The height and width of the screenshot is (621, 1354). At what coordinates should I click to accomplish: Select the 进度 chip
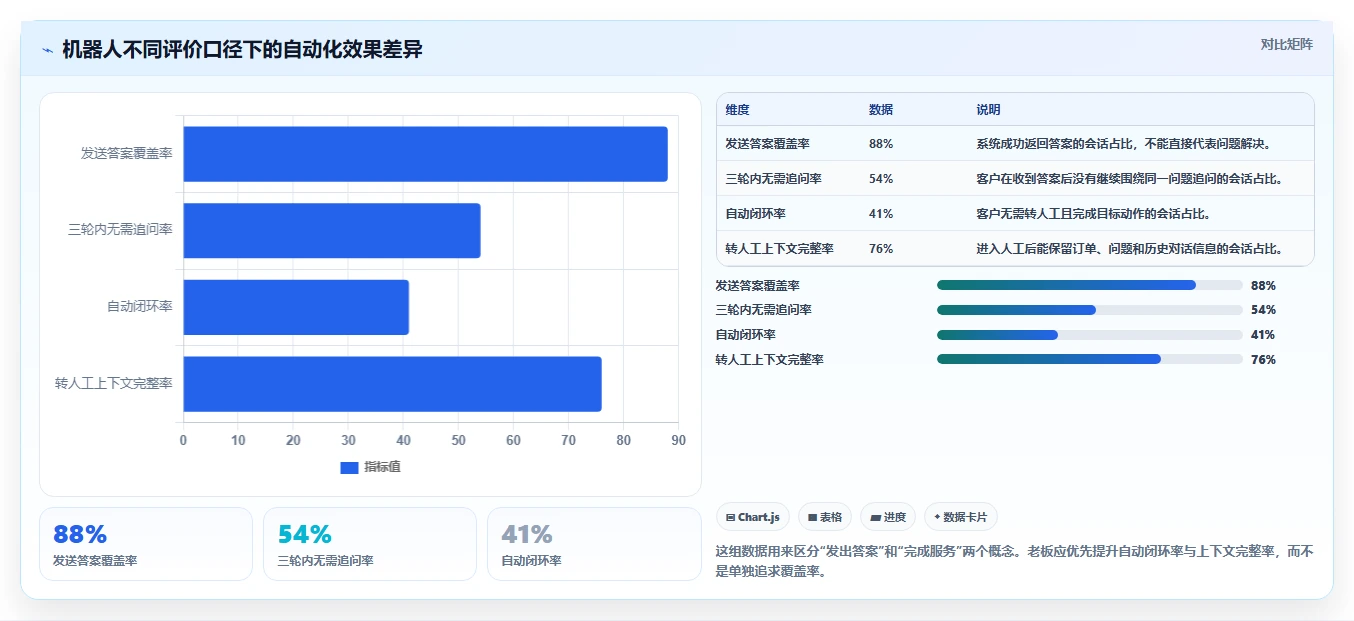tap(888, 517)
